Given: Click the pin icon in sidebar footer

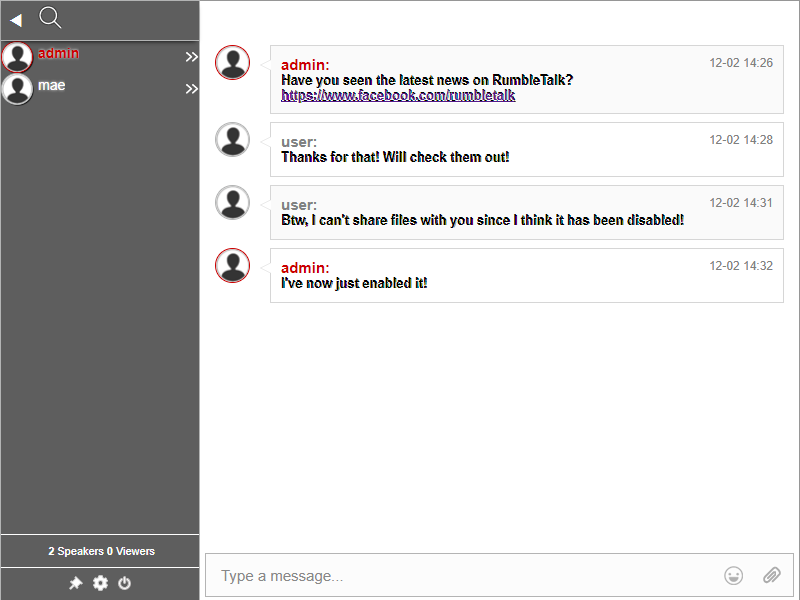Looking at the screenshot, I should (75, 583).
